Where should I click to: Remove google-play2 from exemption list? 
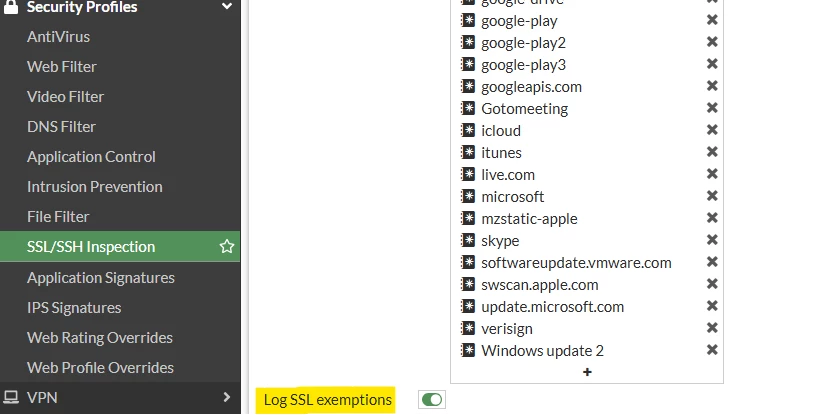pyautogui.click(x=712, y=42)
